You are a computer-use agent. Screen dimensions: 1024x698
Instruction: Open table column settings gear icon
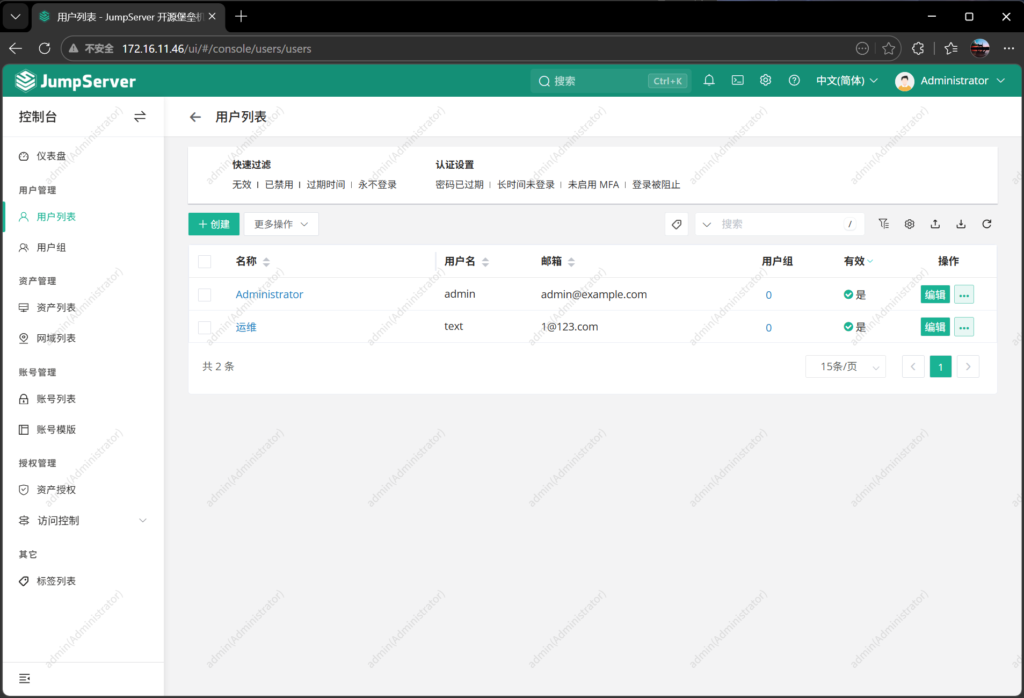pos(910,225)
